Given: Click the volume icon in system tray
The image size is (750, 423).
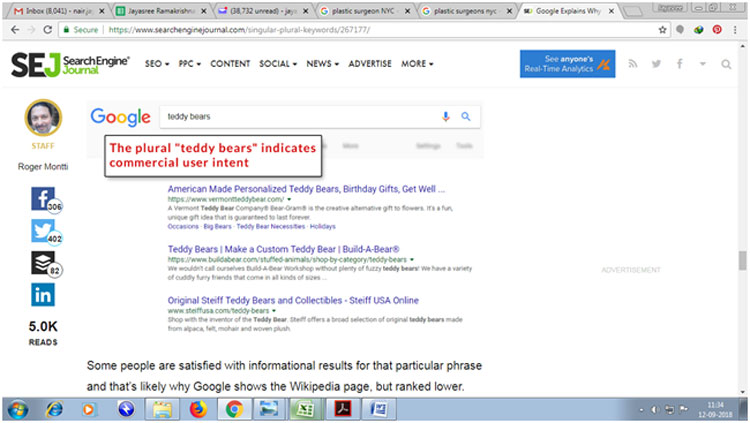Looking at the screenshot, I should tap(655, 410).
